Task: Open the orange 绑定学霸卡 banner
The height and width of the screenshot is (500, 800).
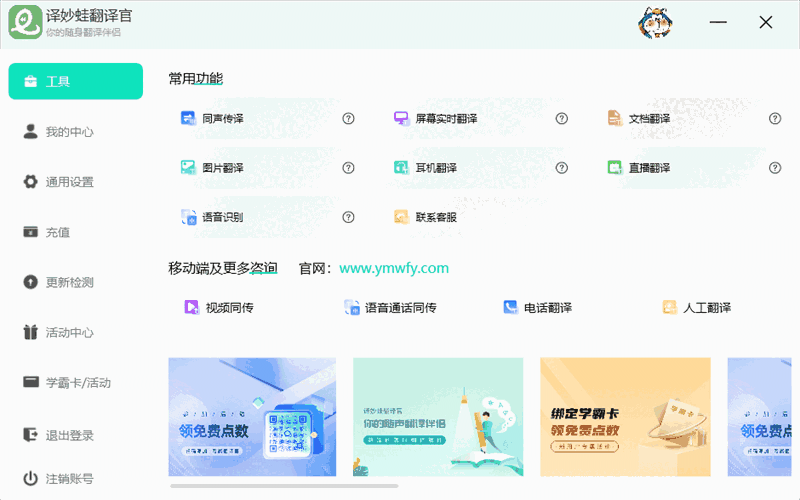Action: (x=625, y=417)
